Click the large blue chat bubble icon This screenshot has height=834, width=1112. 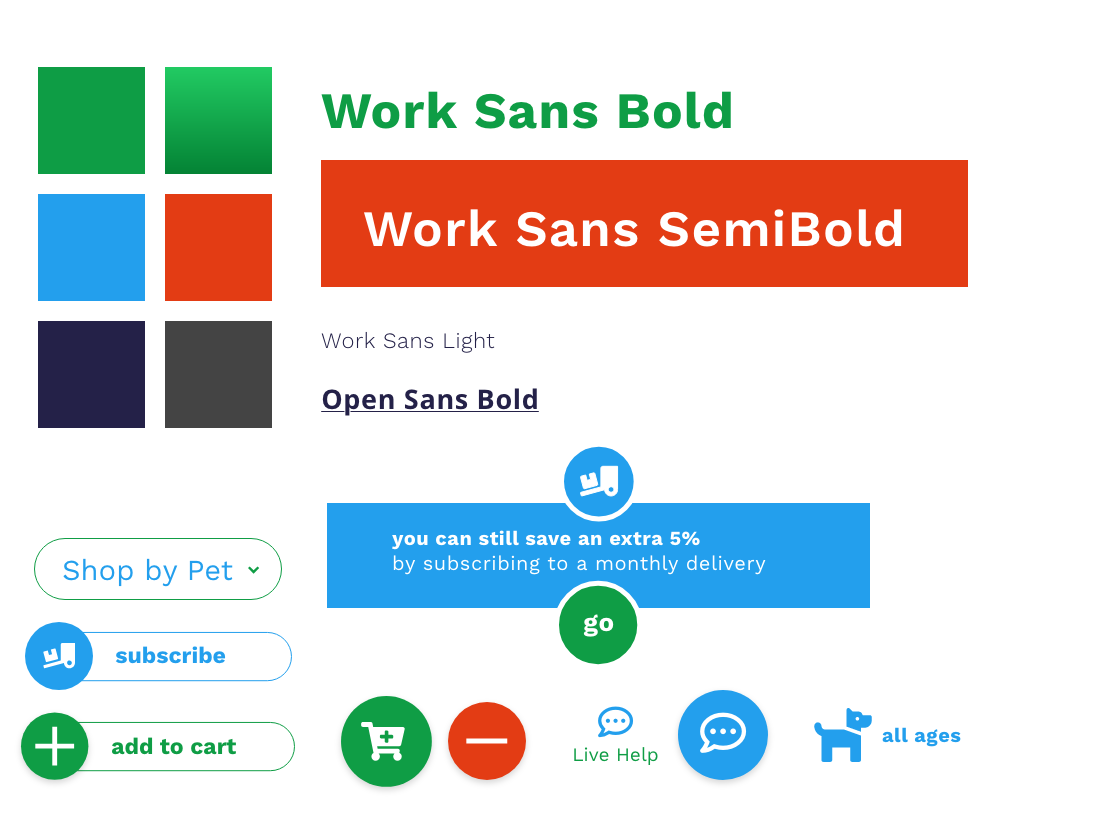(x=723, y=735)
